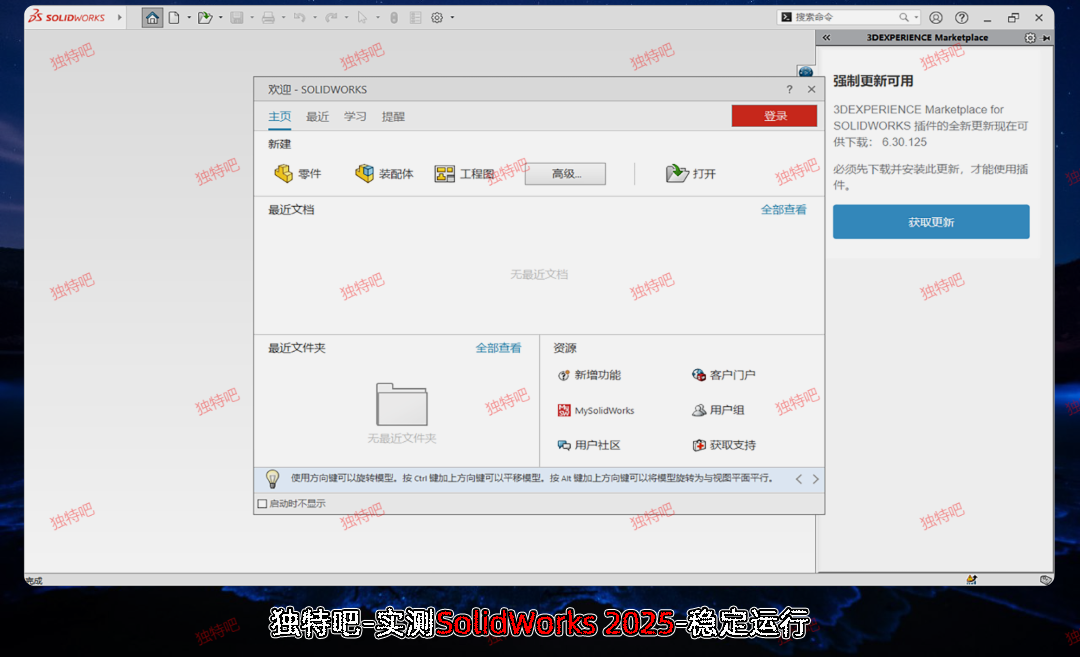Create a new 装配体 assembly

click(x=384, y=174)
